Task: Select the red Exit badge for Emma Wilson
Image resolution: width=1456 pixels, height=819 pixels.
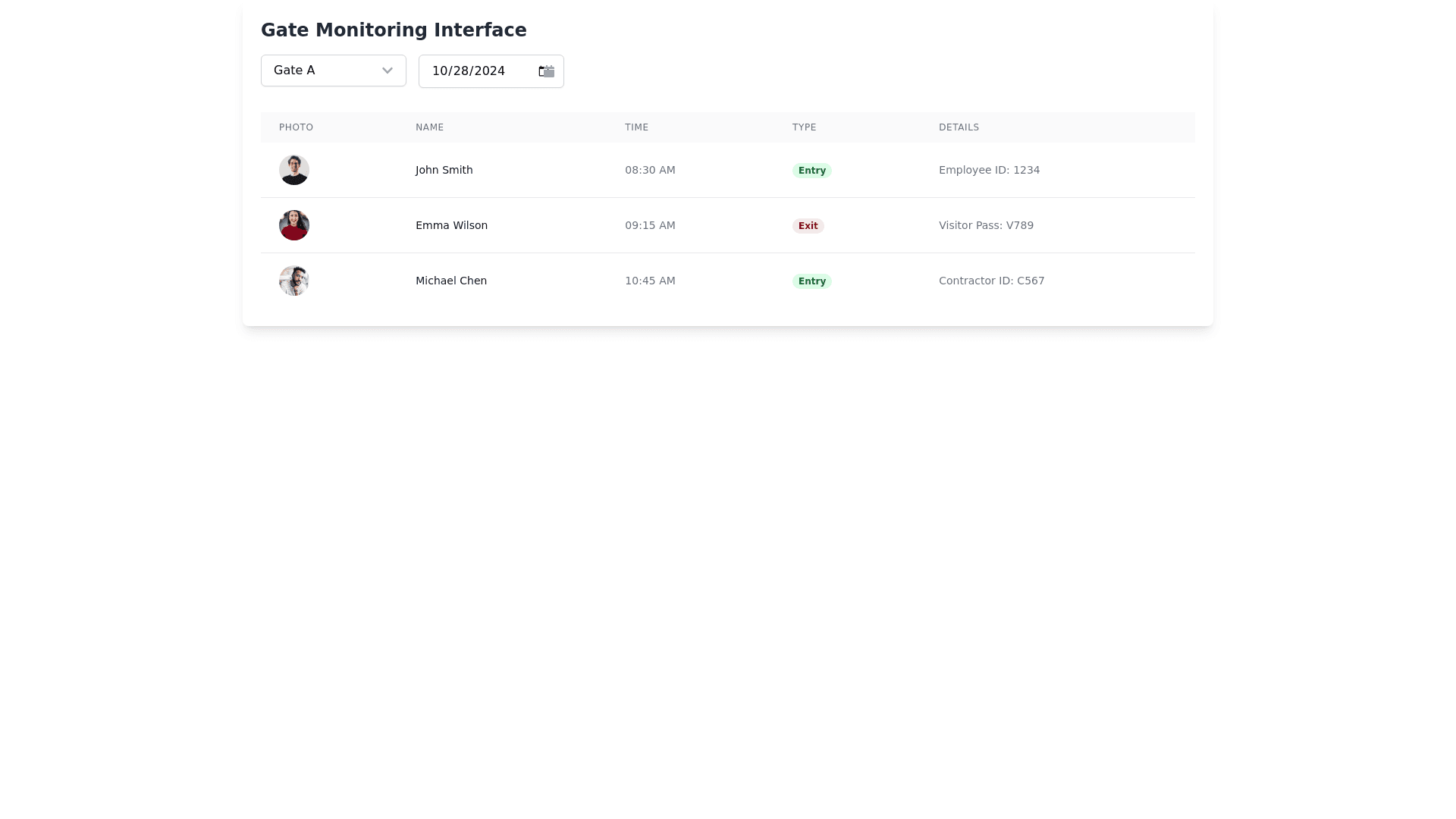Action: (x=808, y=225)
